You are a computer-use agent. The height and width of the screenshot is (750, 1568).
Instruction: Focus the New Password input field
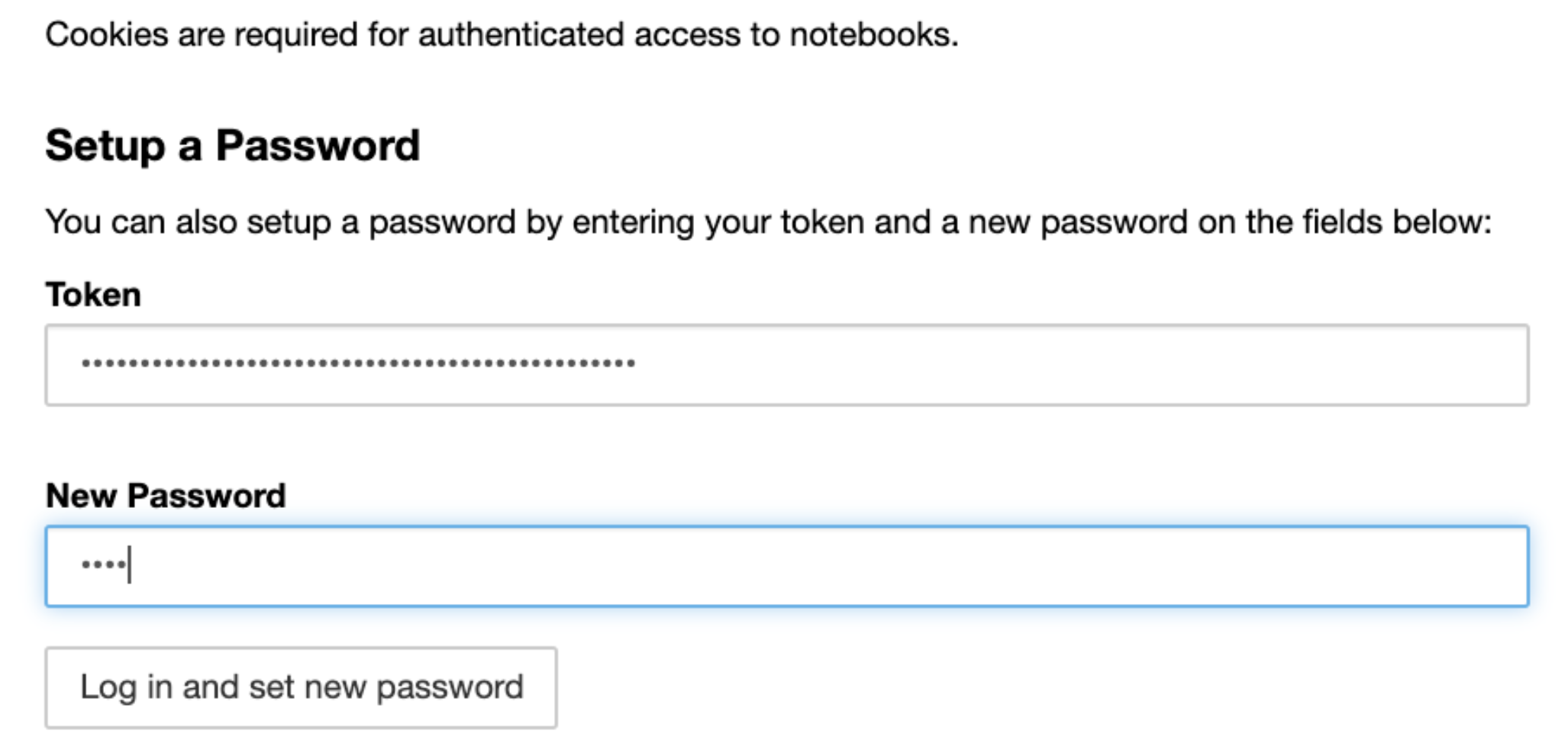click(x=786, y=566)
